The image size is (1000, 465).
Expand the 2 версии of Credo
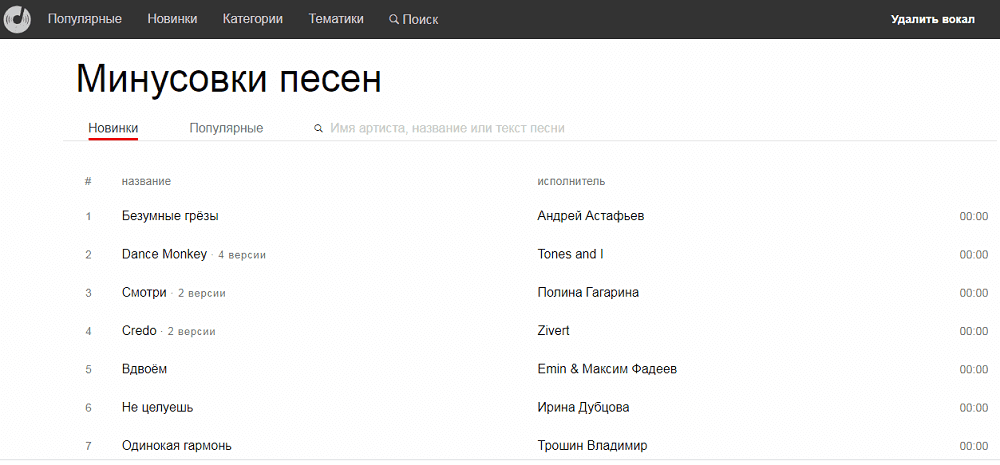coord(191,331)
